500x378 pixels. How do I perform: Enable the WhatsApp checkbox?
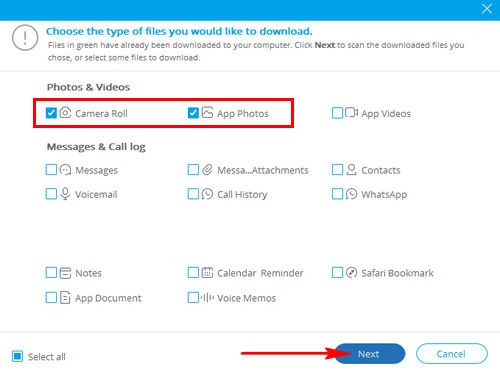(x=337, y=194)
